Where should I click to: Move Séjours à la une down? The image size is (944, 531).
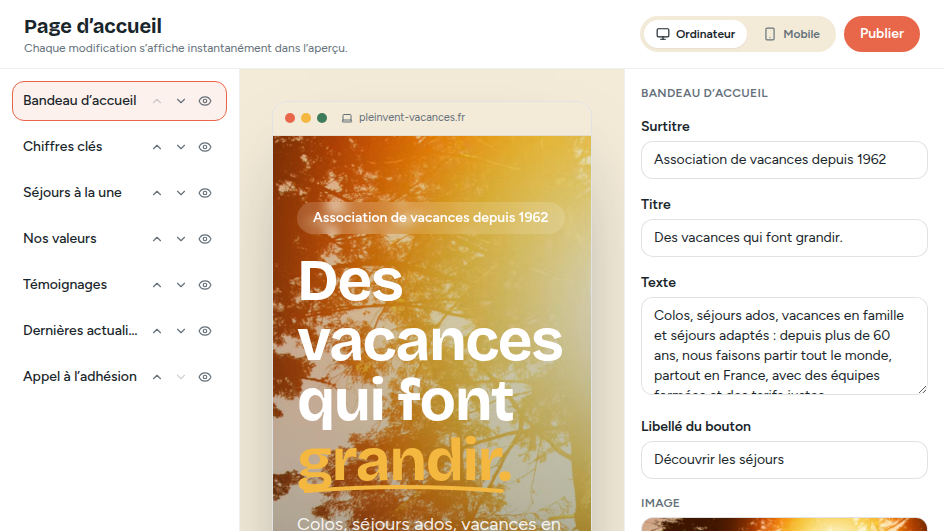(181, 193)
